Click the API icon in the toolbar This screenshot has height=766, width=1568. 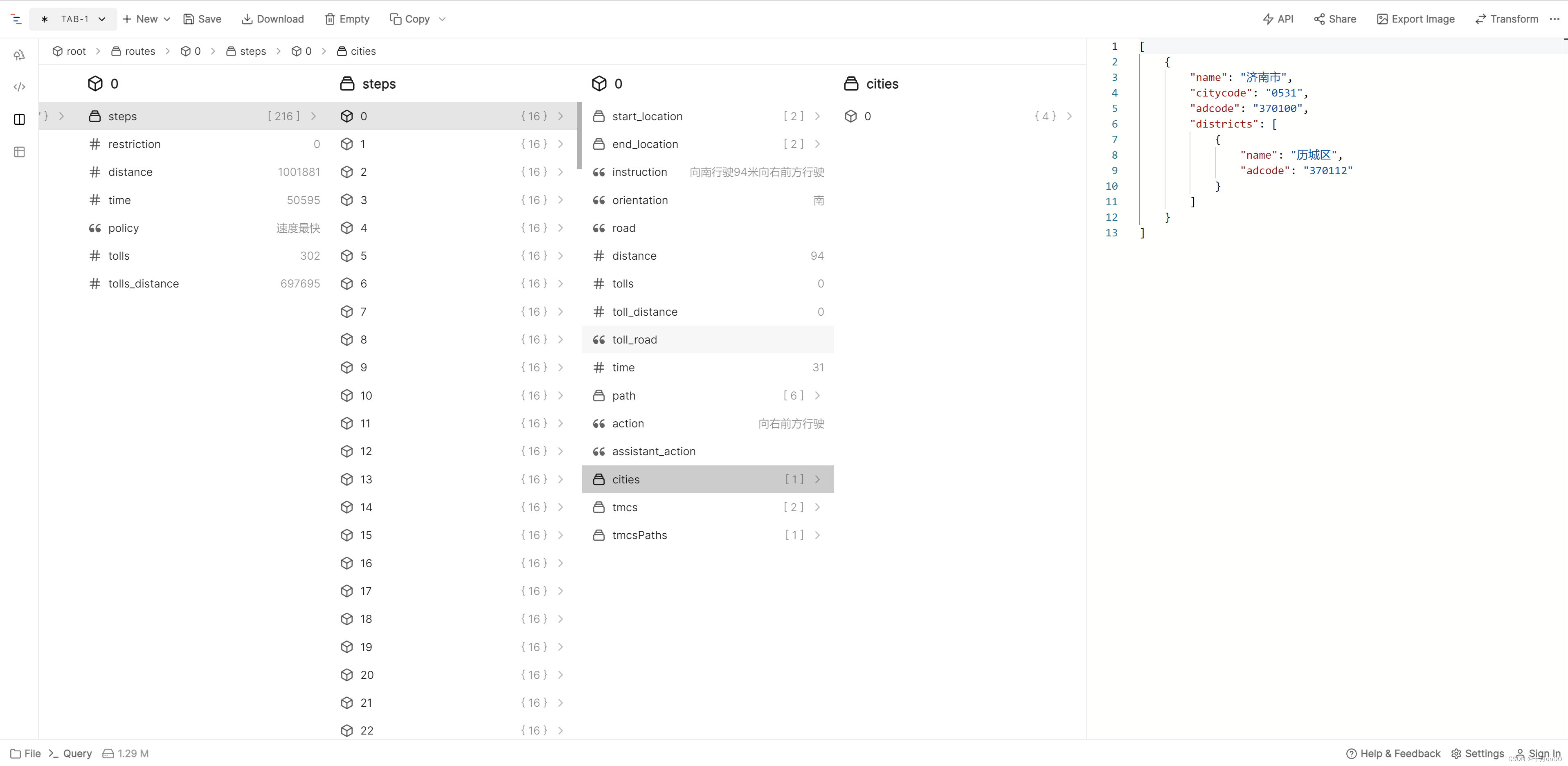tap(1280, 18)
